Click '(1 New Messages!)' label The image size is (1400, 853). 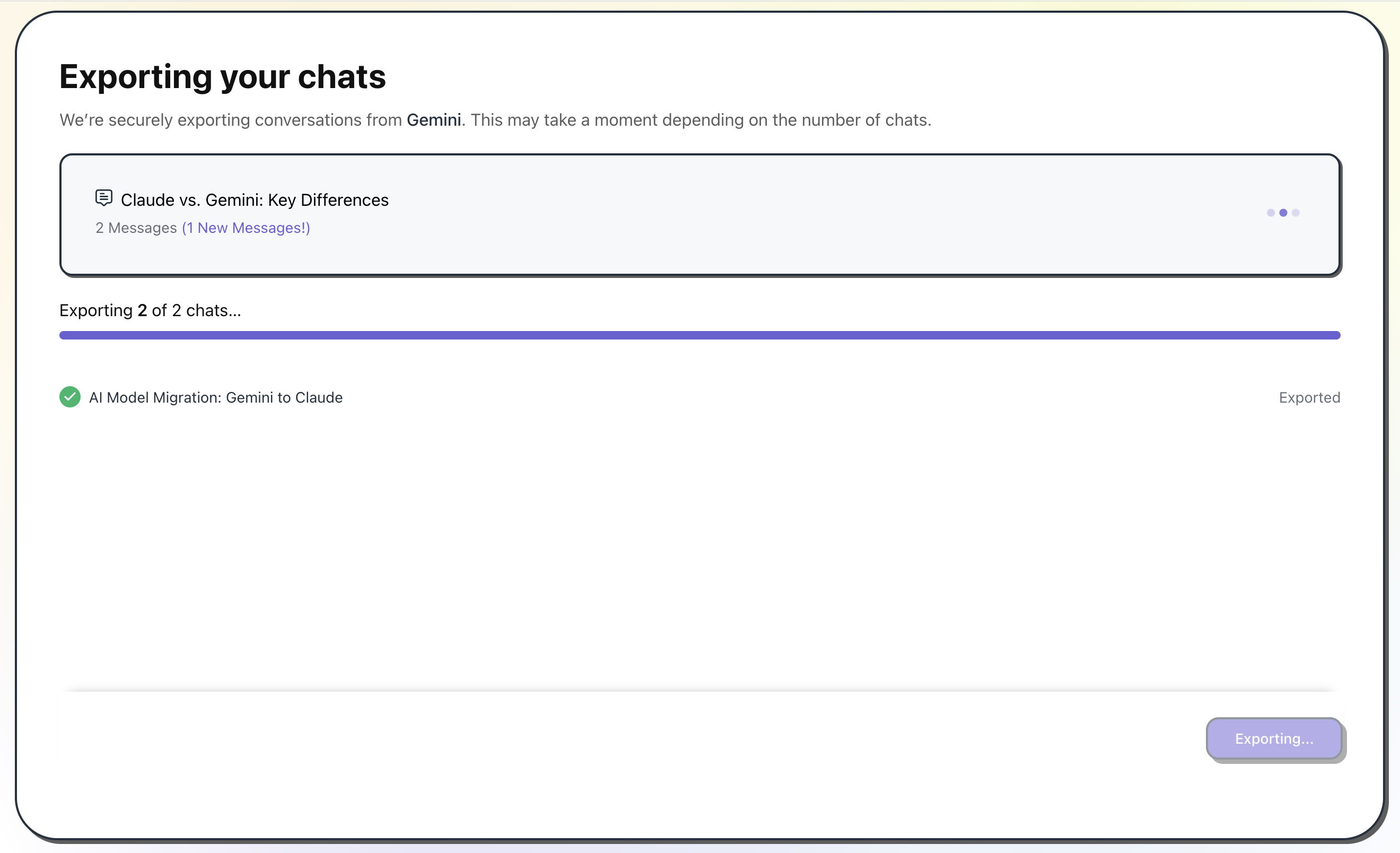(246, 228)
